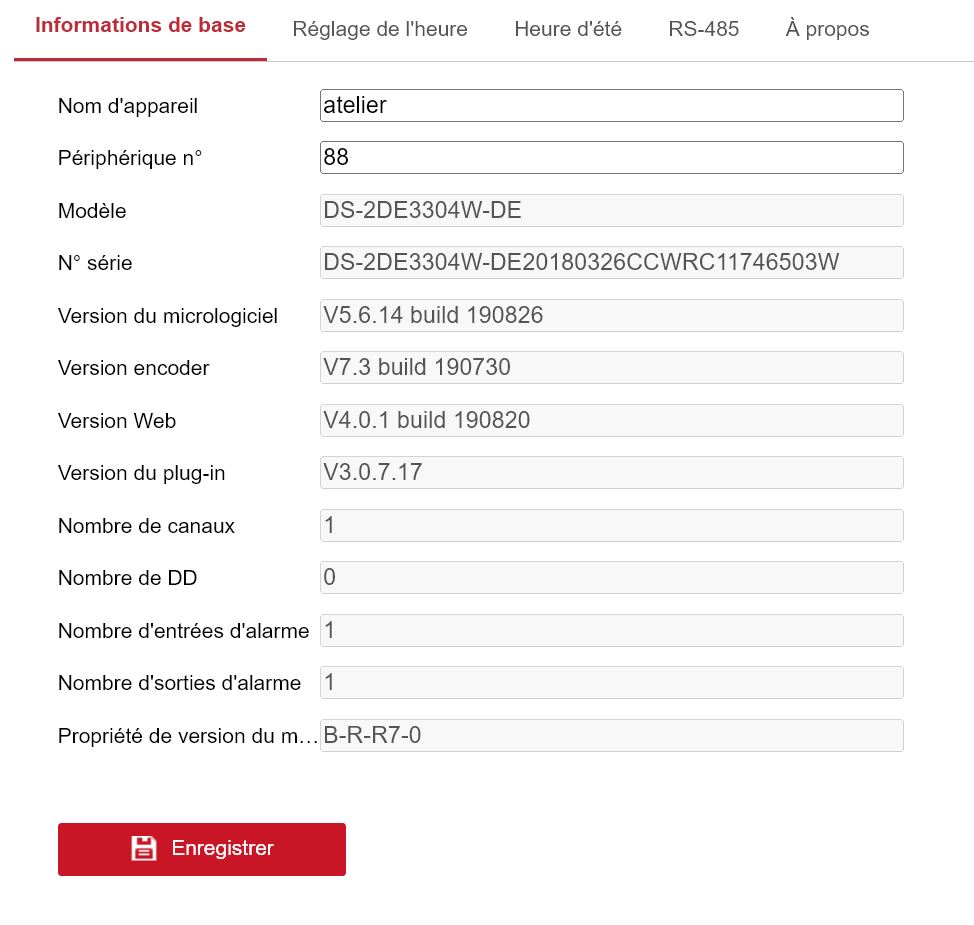Open the Heure d'été tab
The width and height of the screenshot is (974, 925).
click(568, 29)
